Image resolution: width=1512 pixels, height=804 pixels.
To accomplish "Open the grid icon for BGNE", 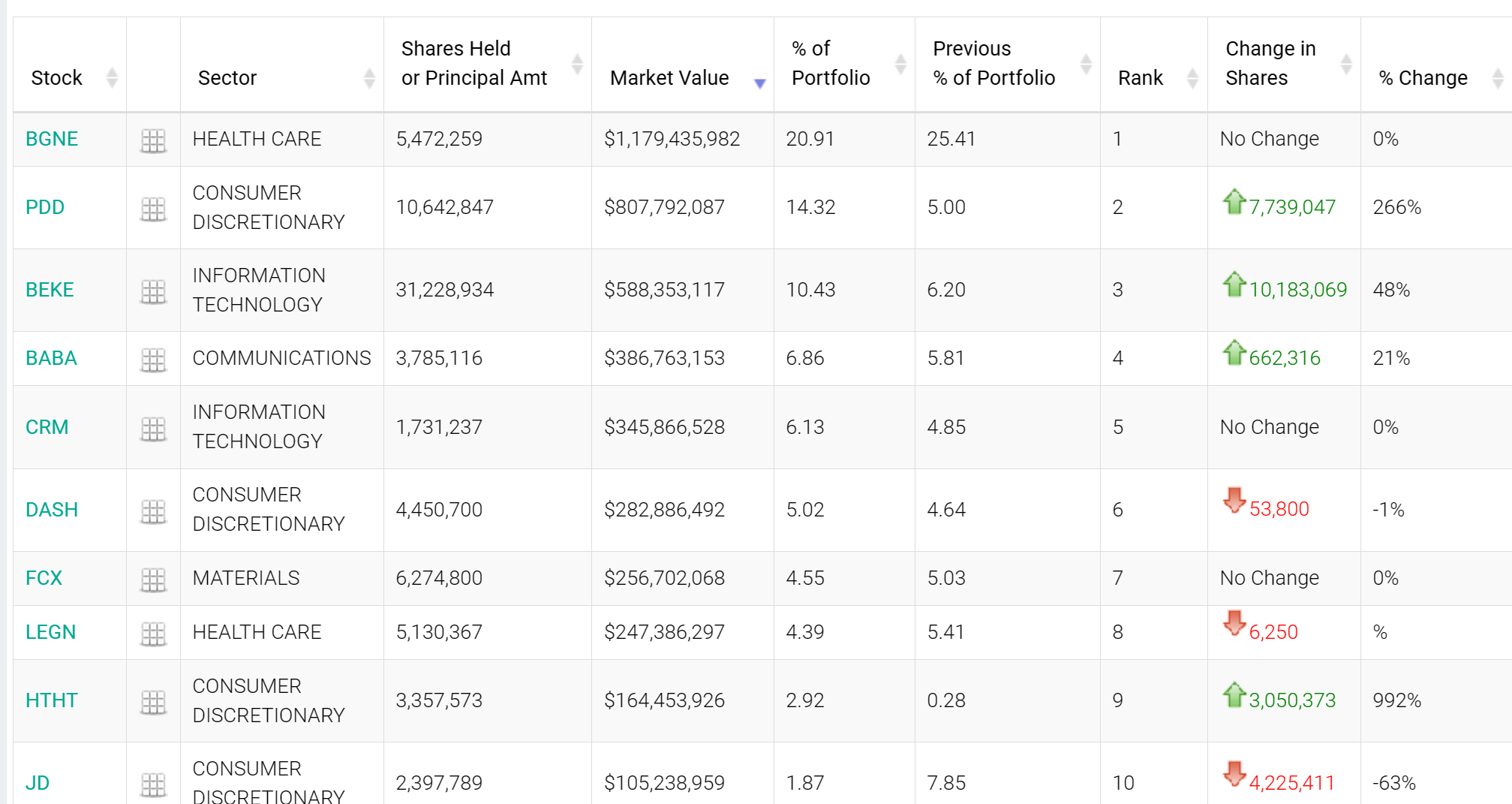I will (x=153, y=140).
